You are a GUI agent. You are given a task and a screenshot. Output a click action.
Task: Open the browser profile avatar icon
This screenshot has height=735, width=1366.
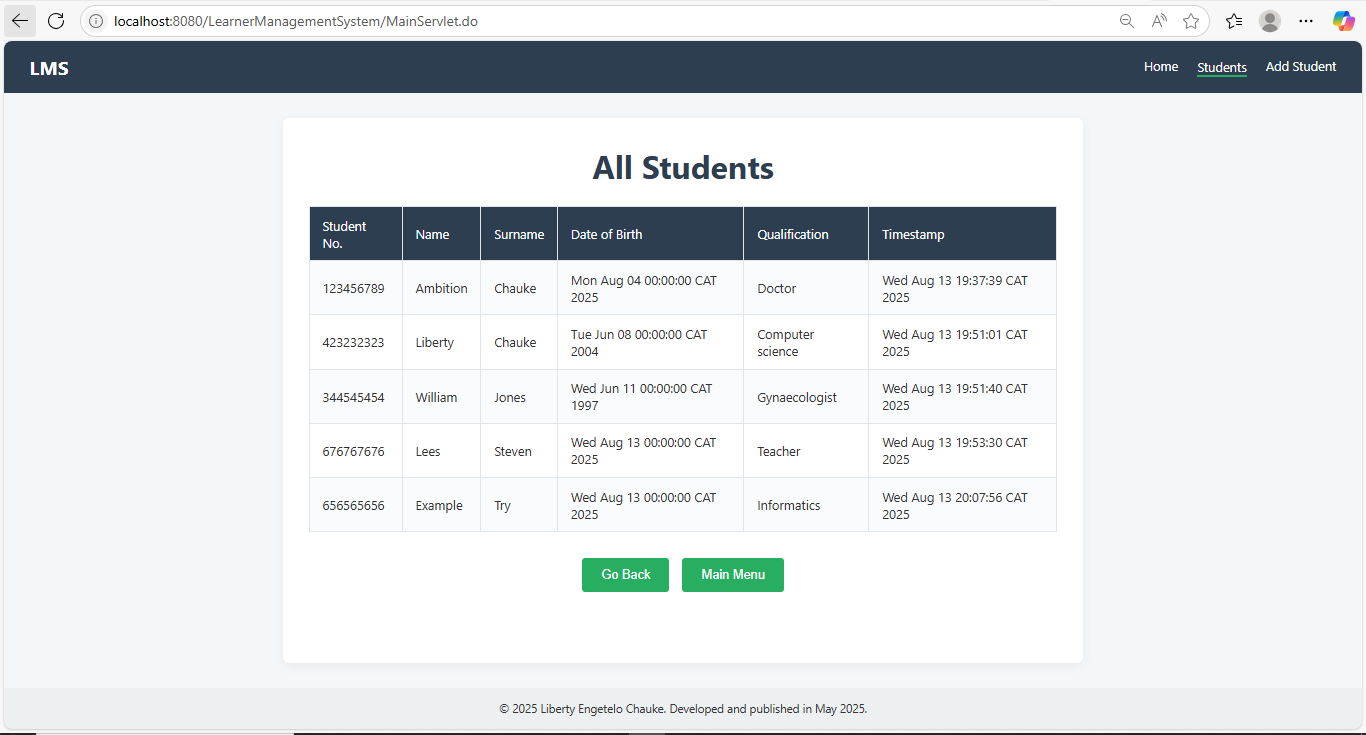1270,21
